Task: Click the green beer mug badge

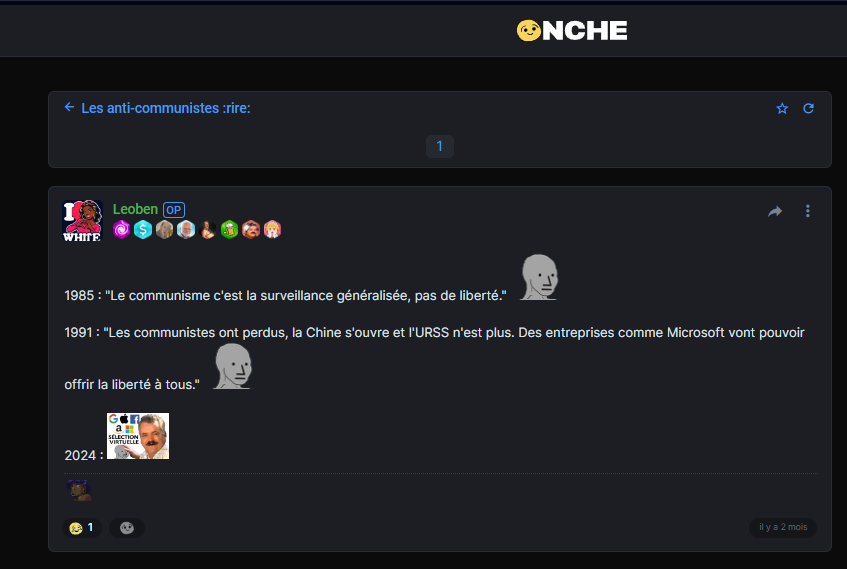Action: pos(230,230)
